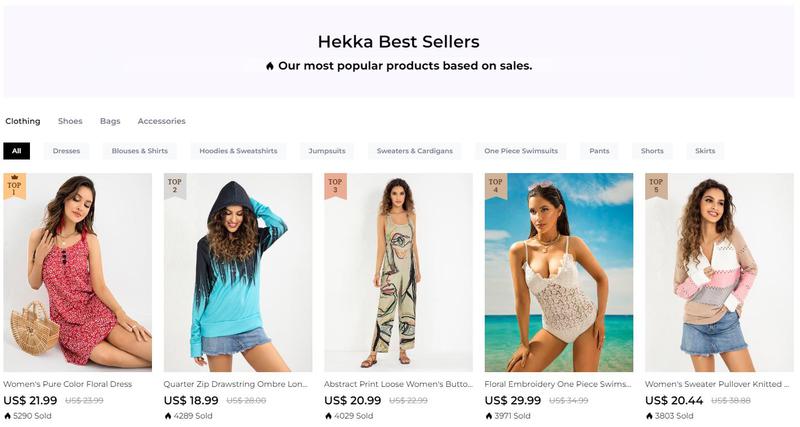The height and width of the screenshot is (427, 800).
Task: Select the All filter
Action: coord(16,151)
